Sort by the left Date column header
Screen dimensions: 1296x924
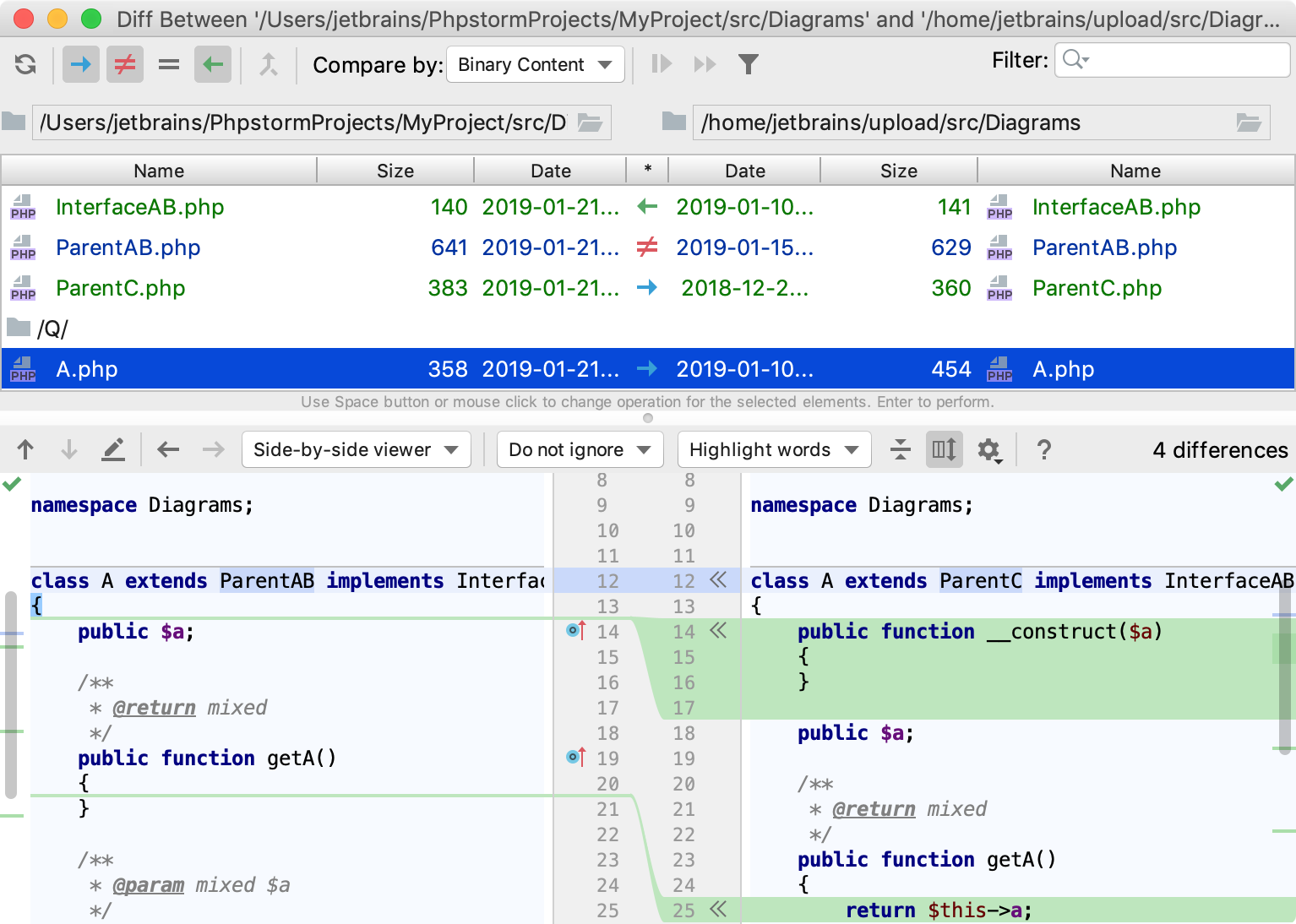point(551,171)
